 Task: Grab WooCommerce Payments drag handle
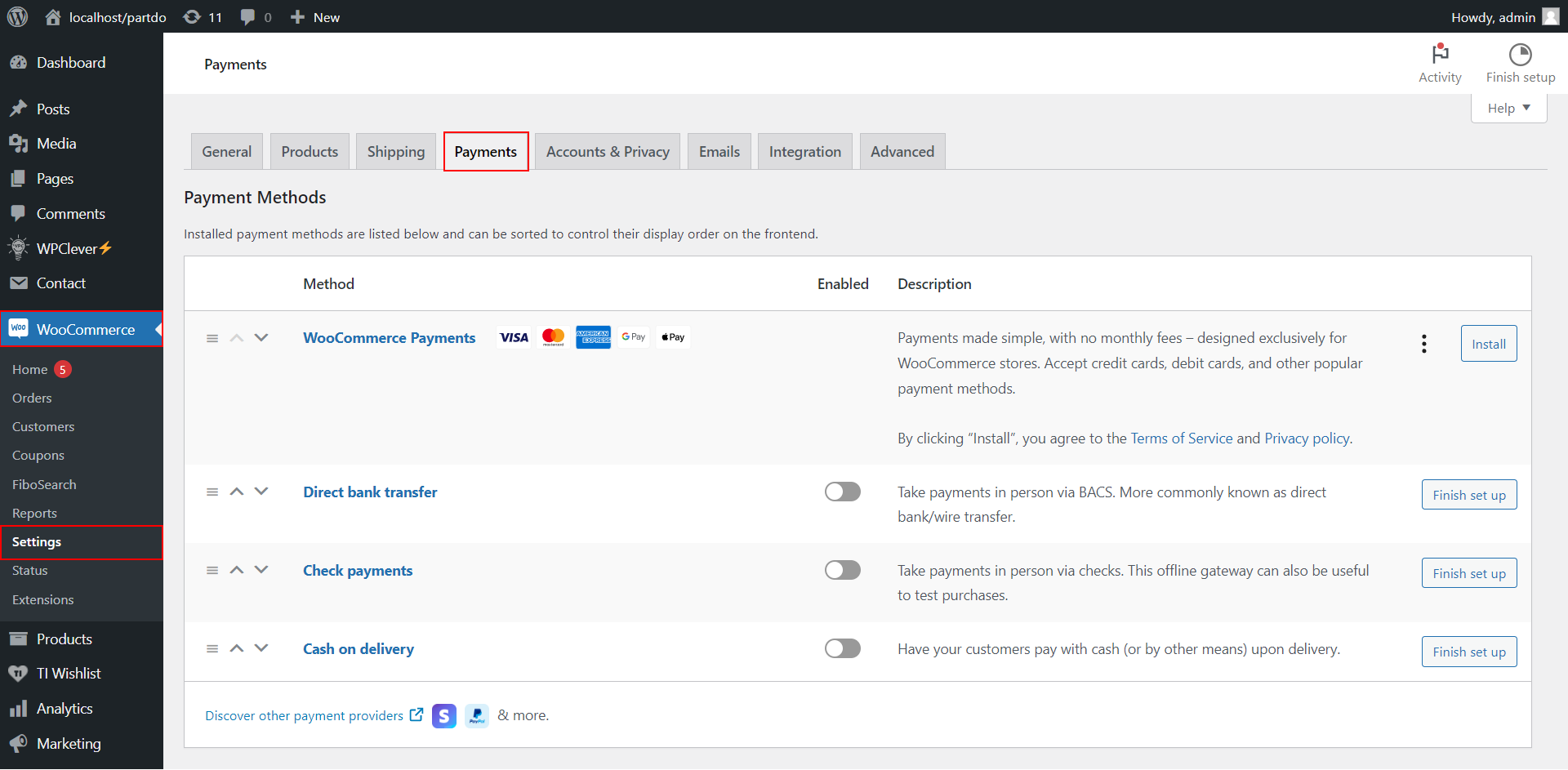tap(212, 338)
